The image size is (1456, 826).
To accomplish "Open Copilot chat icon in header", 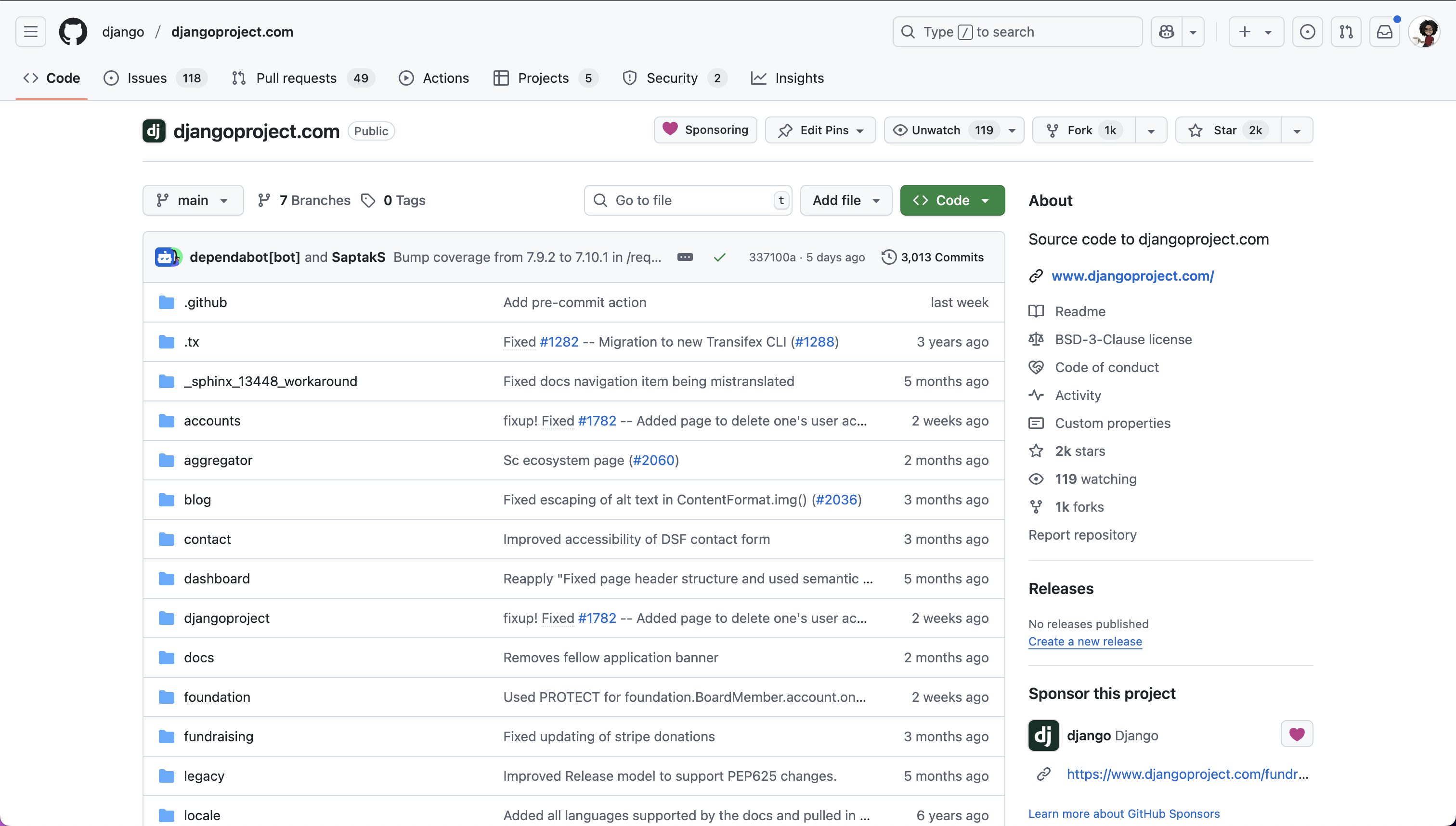I will pos(1167,32).
